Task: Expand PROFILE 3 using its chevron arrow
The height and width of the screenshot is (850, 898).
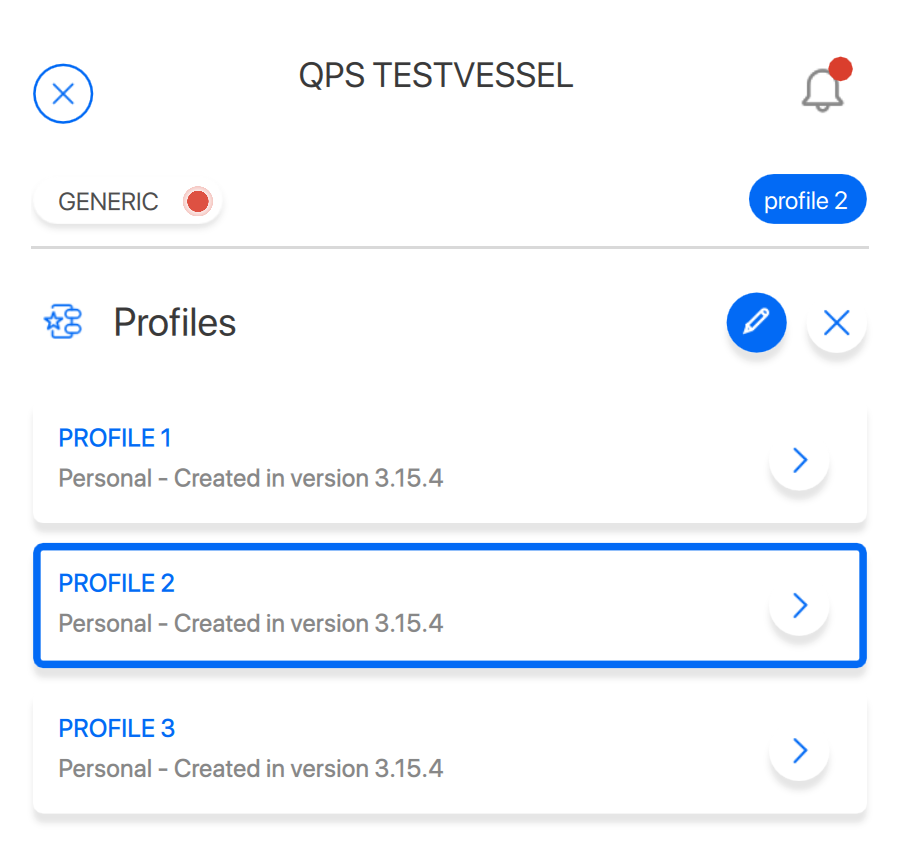Action: pyautogui.click(x=799, y=750)
